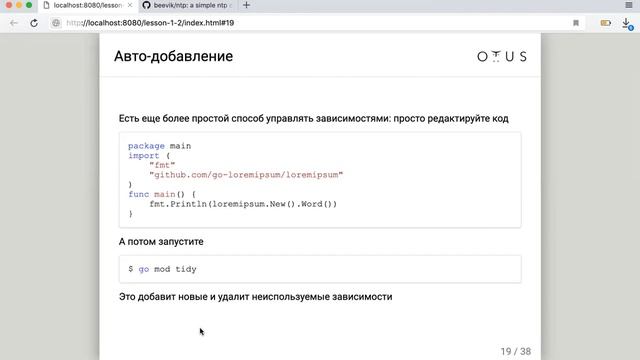Image resolution: width=640 pixels, height=360 pixels.
Task: Click the sentence "Это добавит новые и удалит"
Action: click(x=256, y=297)
